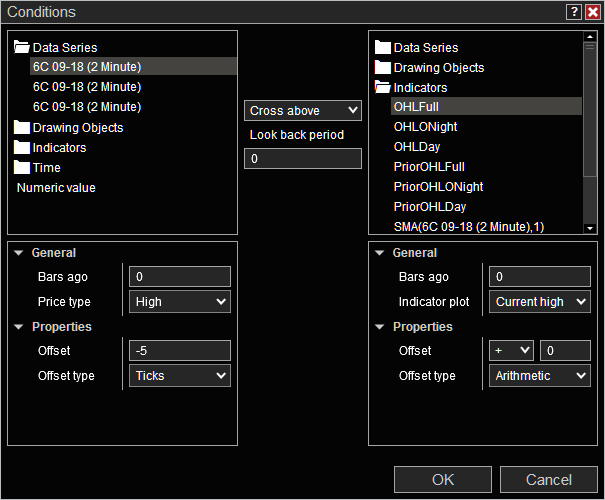Close the Conditions dialog

tap(593, 12)
